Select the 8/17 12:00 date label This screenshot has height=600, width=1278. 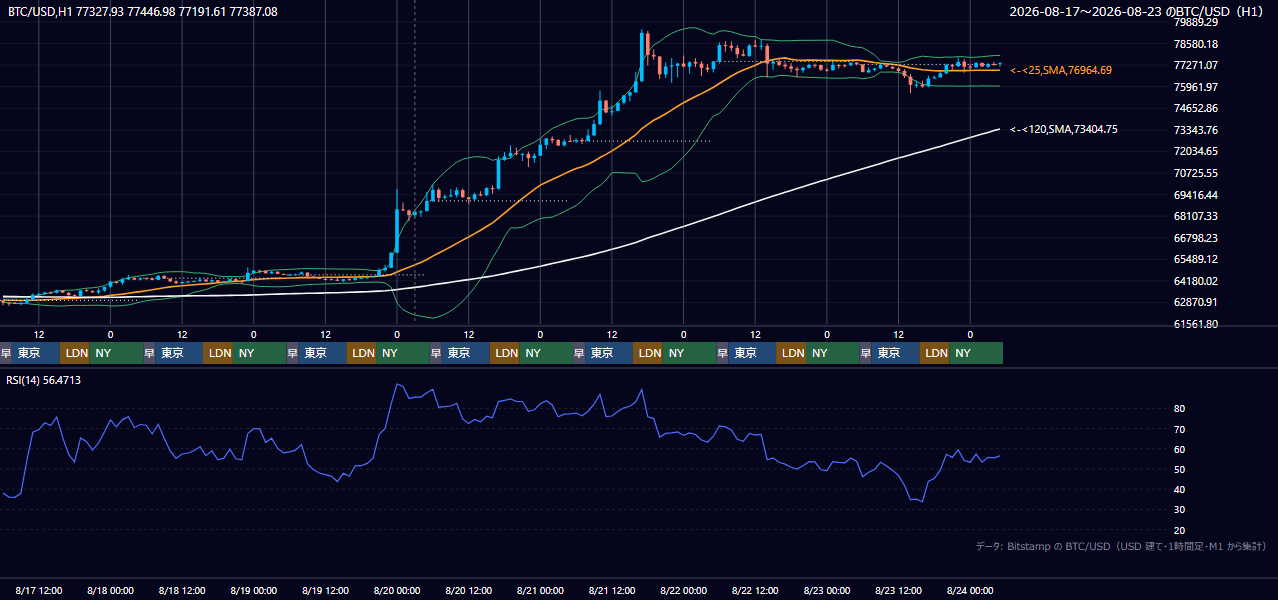coord(39,590)
